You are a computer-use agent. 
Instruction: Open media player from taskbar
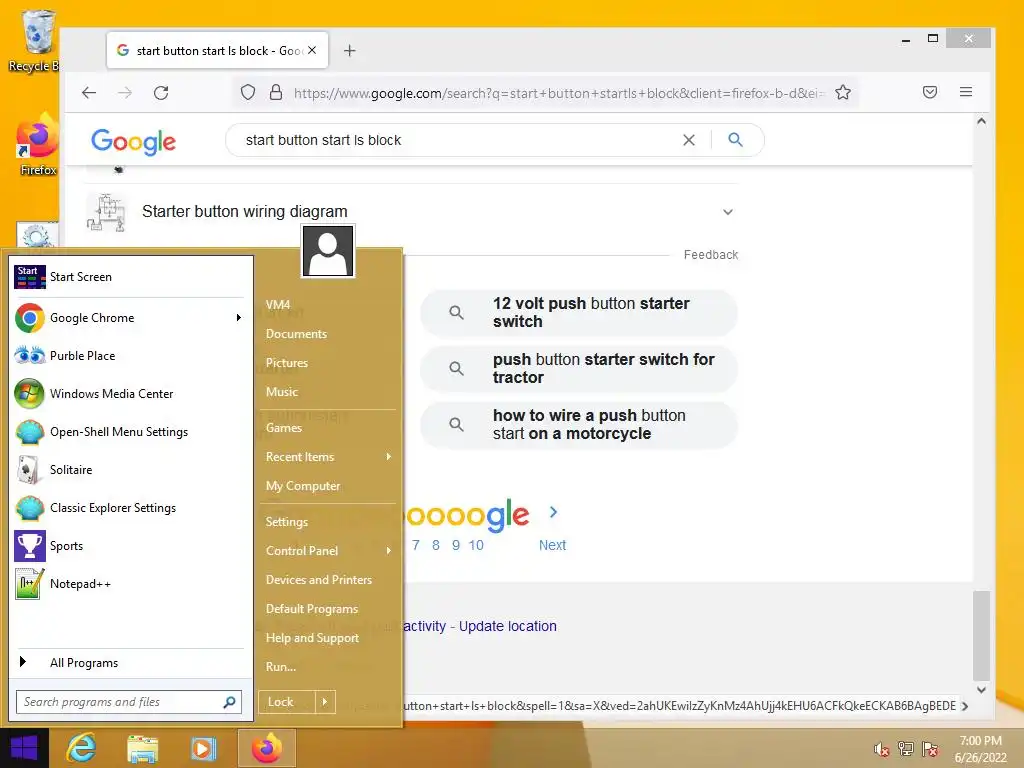click(x=203, y=748)
